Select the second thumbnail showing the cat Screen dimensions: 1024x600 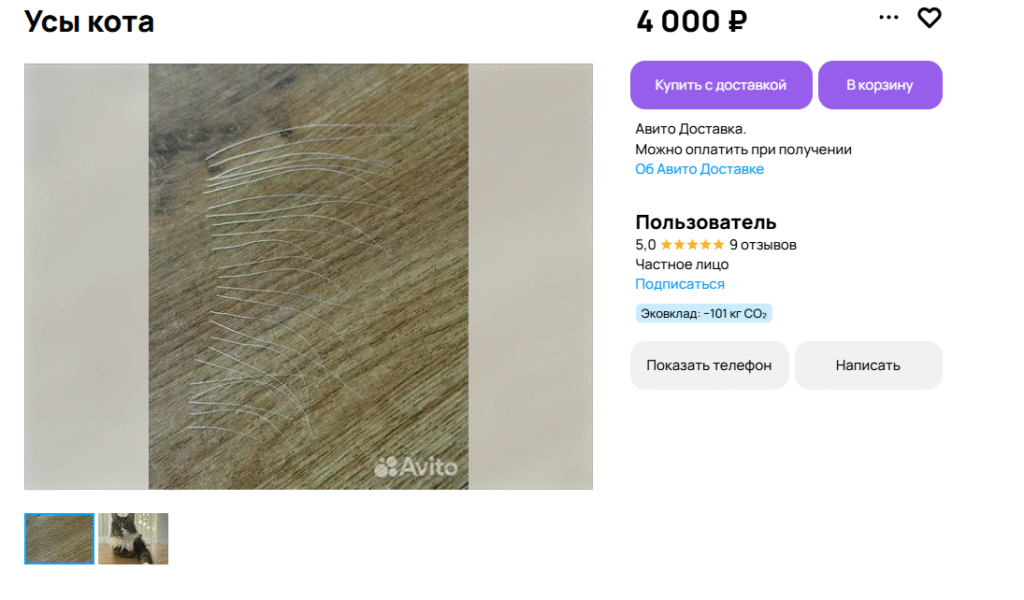click(133, 539)
